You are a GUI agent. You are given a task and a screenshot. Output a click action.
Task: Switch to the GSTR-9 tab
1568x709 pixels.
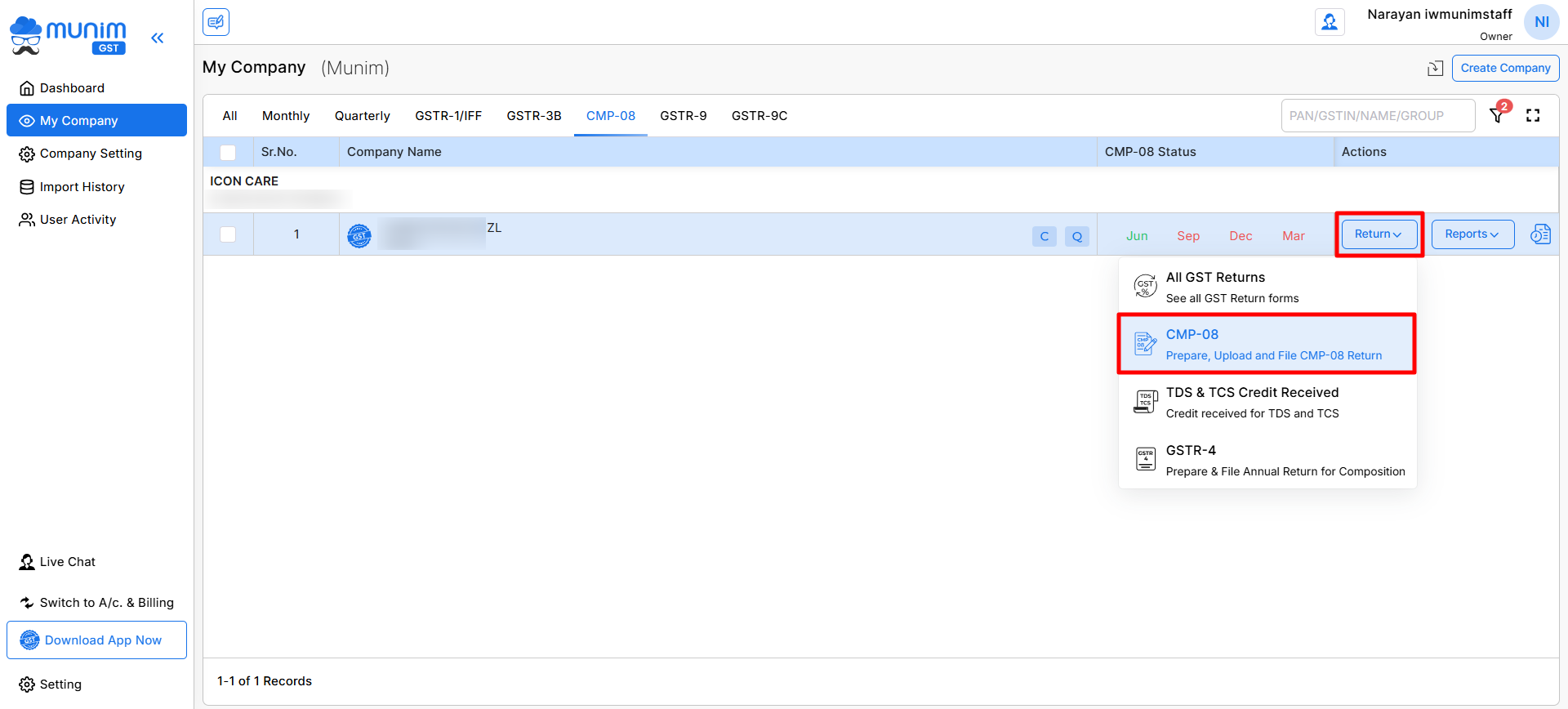click(x=684, y=116)
